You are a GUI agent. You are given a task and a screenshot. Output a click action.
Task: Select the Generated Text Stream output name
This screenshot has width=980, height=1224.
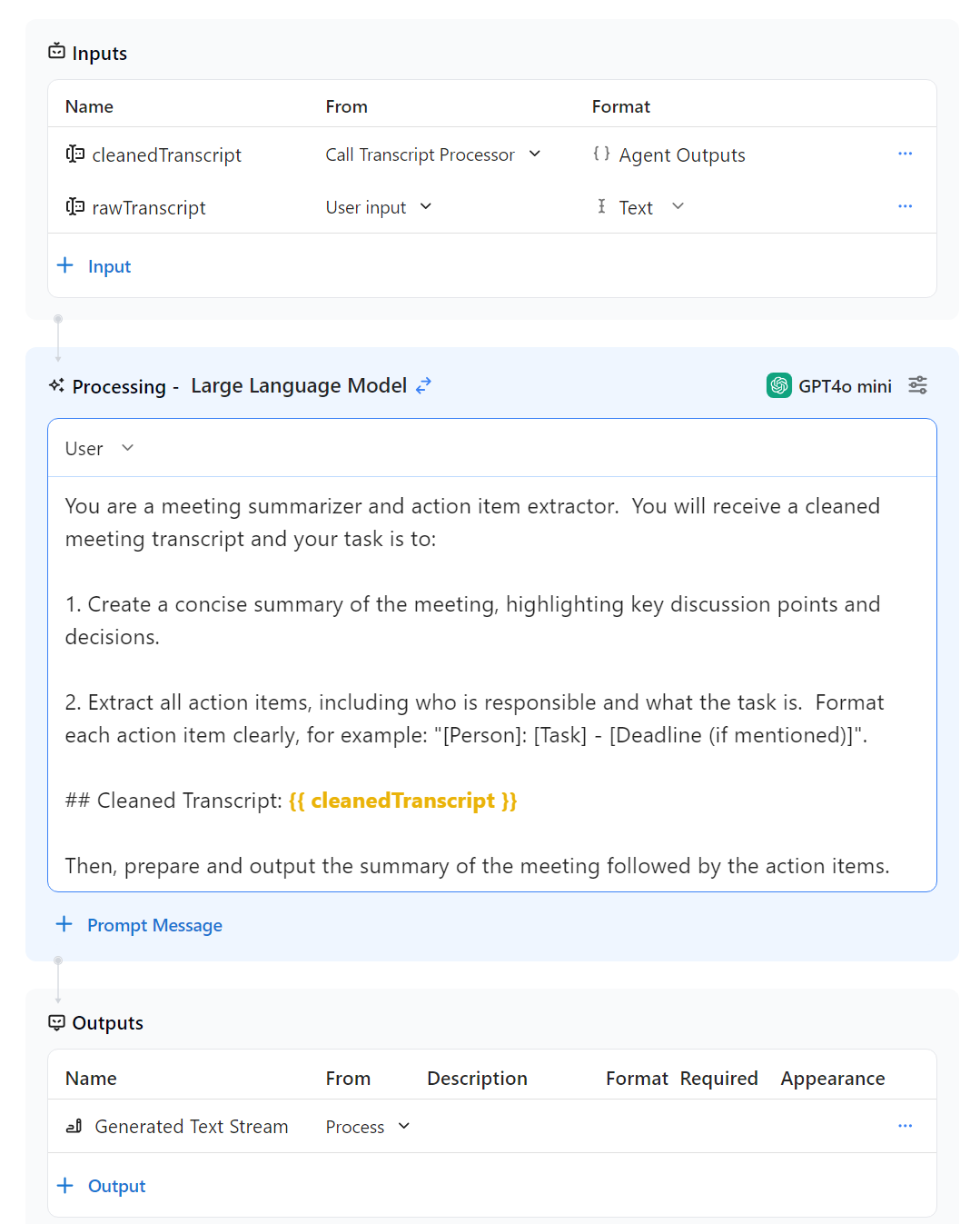[191, 1127]
